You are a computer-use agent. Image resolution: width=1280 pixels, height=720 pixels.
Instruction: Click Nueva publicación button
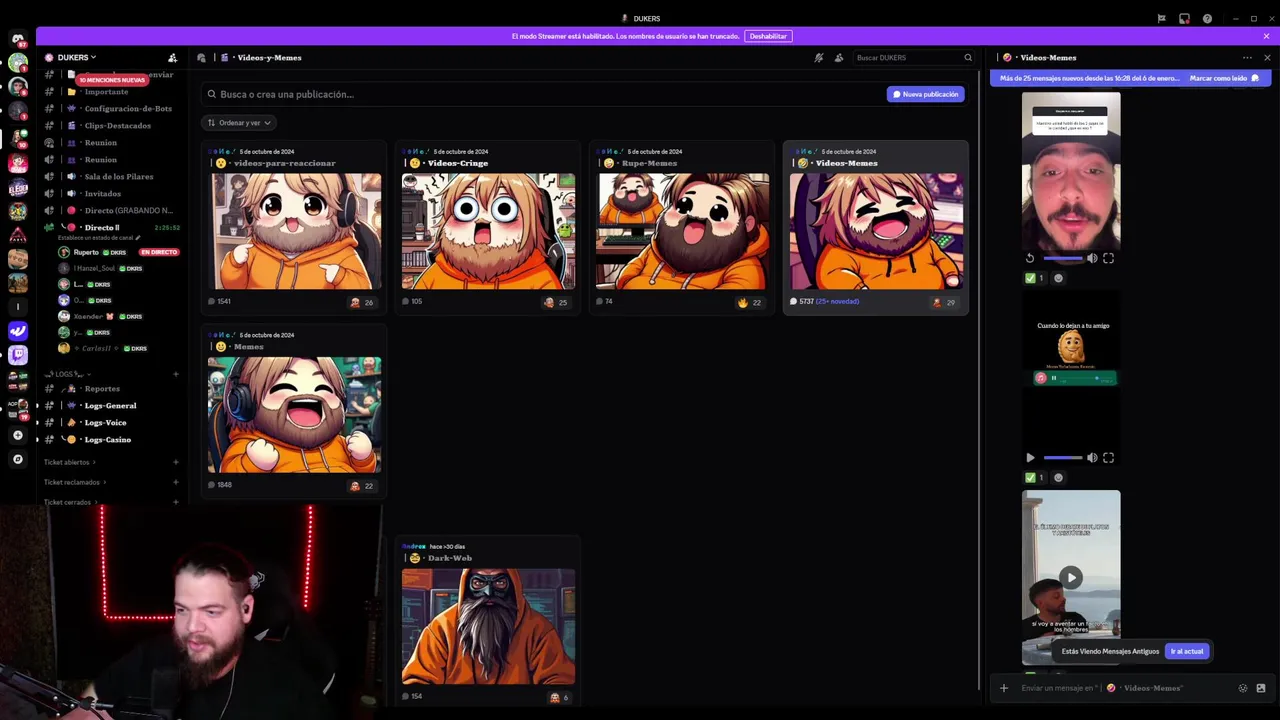925,94
